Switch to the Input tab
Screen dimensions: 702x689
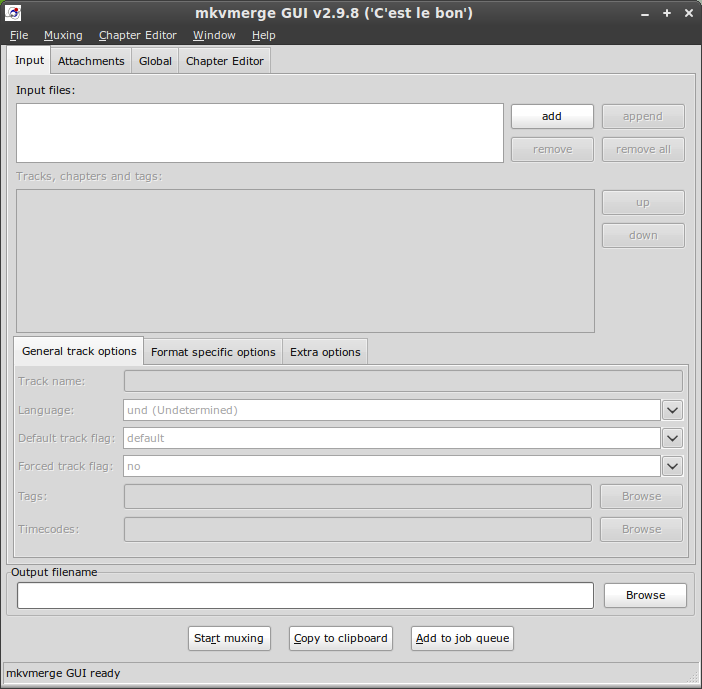pos(30,60)
